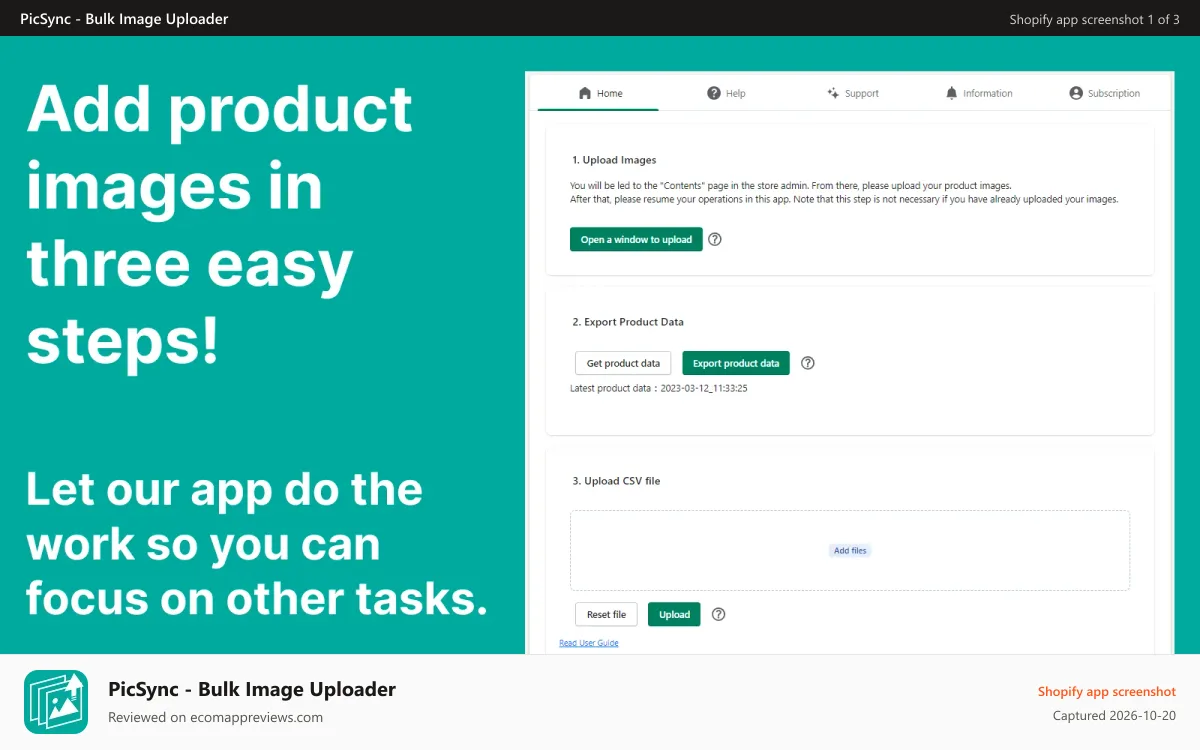
Task: Click the Subscription profile icon
Action: coord(1076,93)
